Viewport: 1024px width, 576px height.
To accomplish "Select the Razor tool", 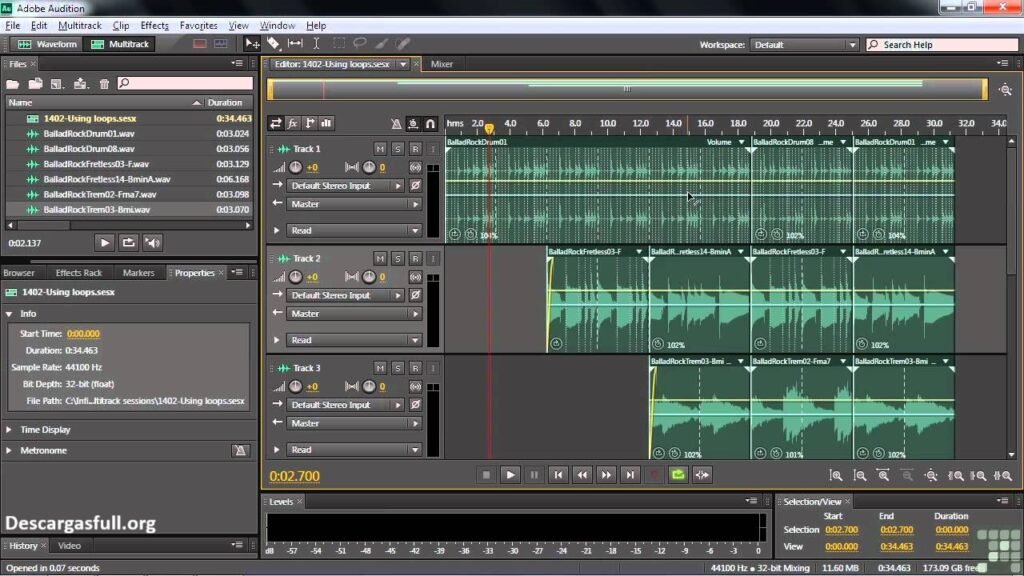I will coord(271,43).
